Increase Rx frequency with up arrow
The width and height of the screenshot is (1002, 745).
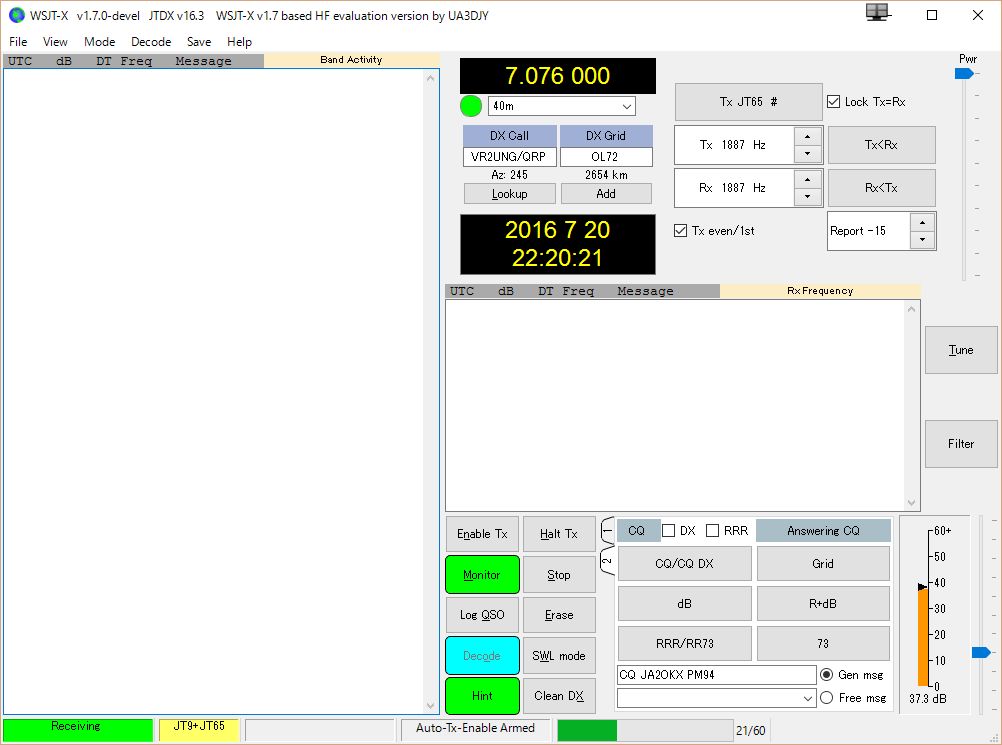(808, 180)
